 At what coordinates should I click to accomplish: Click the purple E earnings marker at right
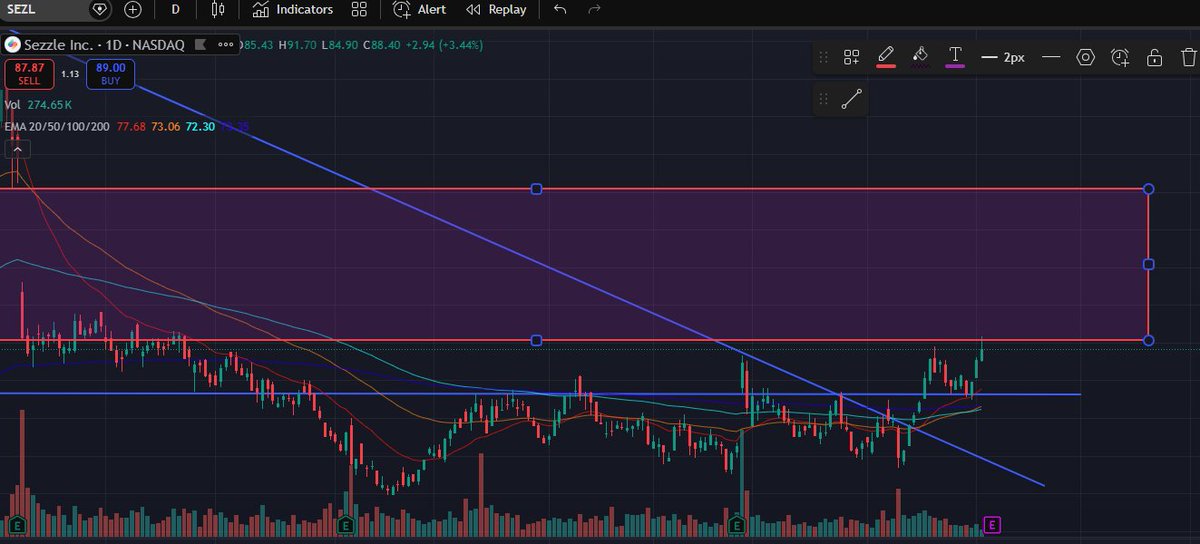tap(993, 524)
